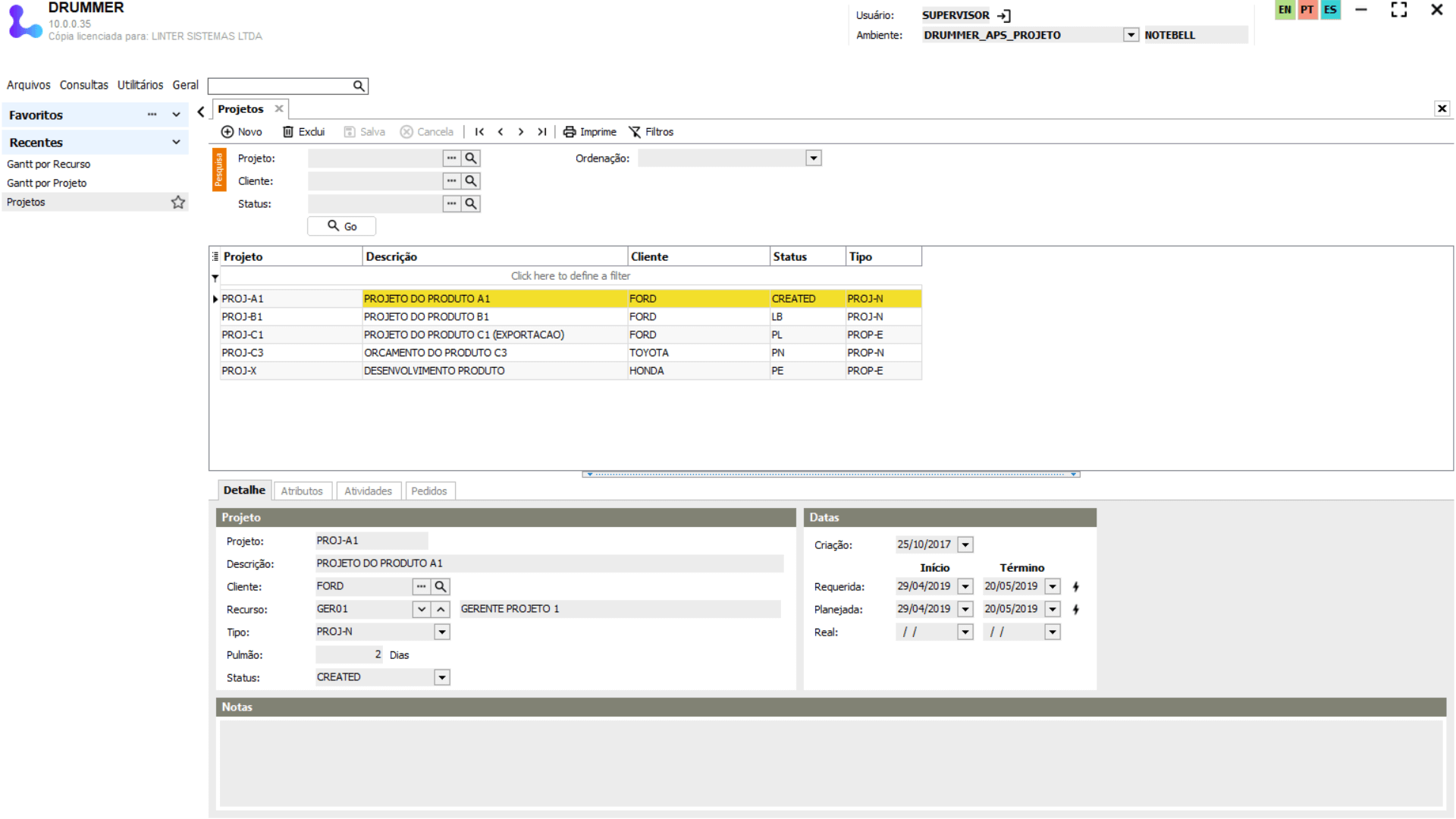Switch language to EN

point(1285,10)
